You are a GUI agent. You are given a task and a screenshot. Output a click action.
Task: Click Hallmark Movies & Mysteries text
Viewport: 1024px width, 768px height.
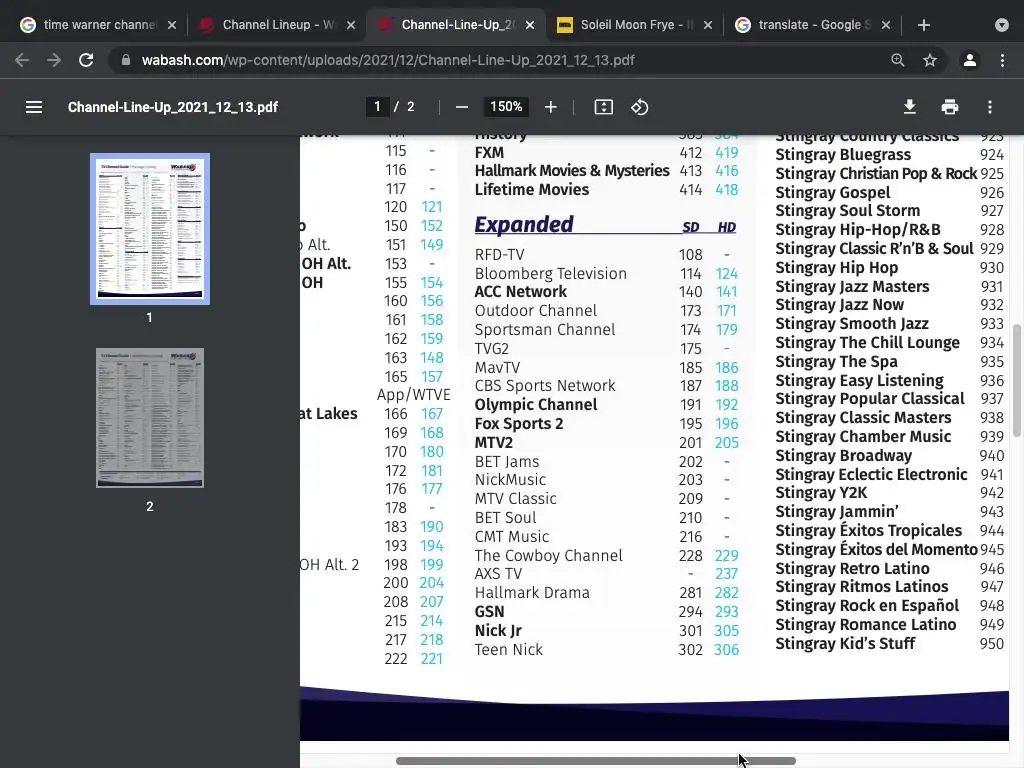(x=571, y=170)
